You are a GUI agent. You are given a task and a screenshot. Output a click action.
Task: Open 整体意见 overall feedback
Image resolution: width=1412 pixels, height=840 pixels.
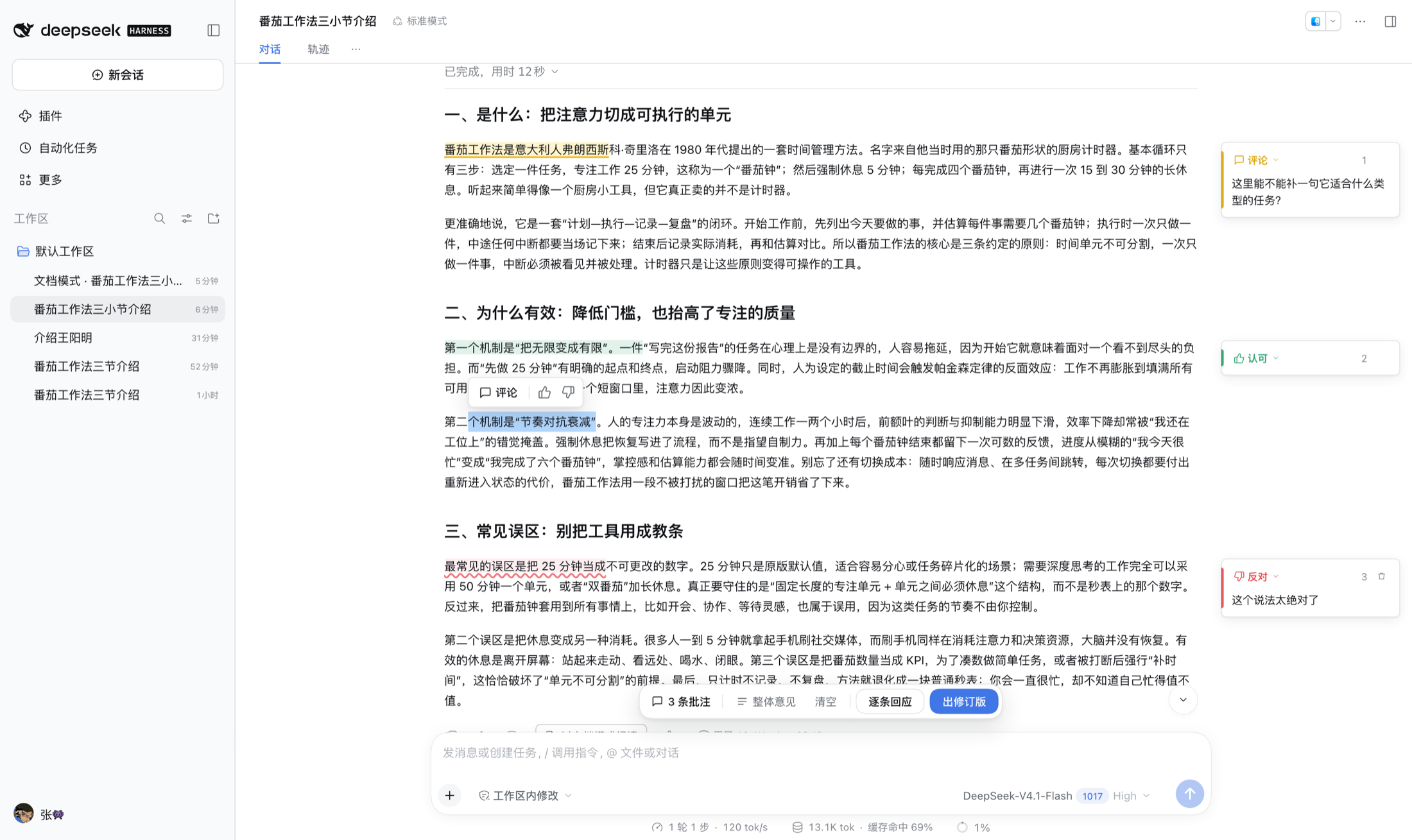766,702
